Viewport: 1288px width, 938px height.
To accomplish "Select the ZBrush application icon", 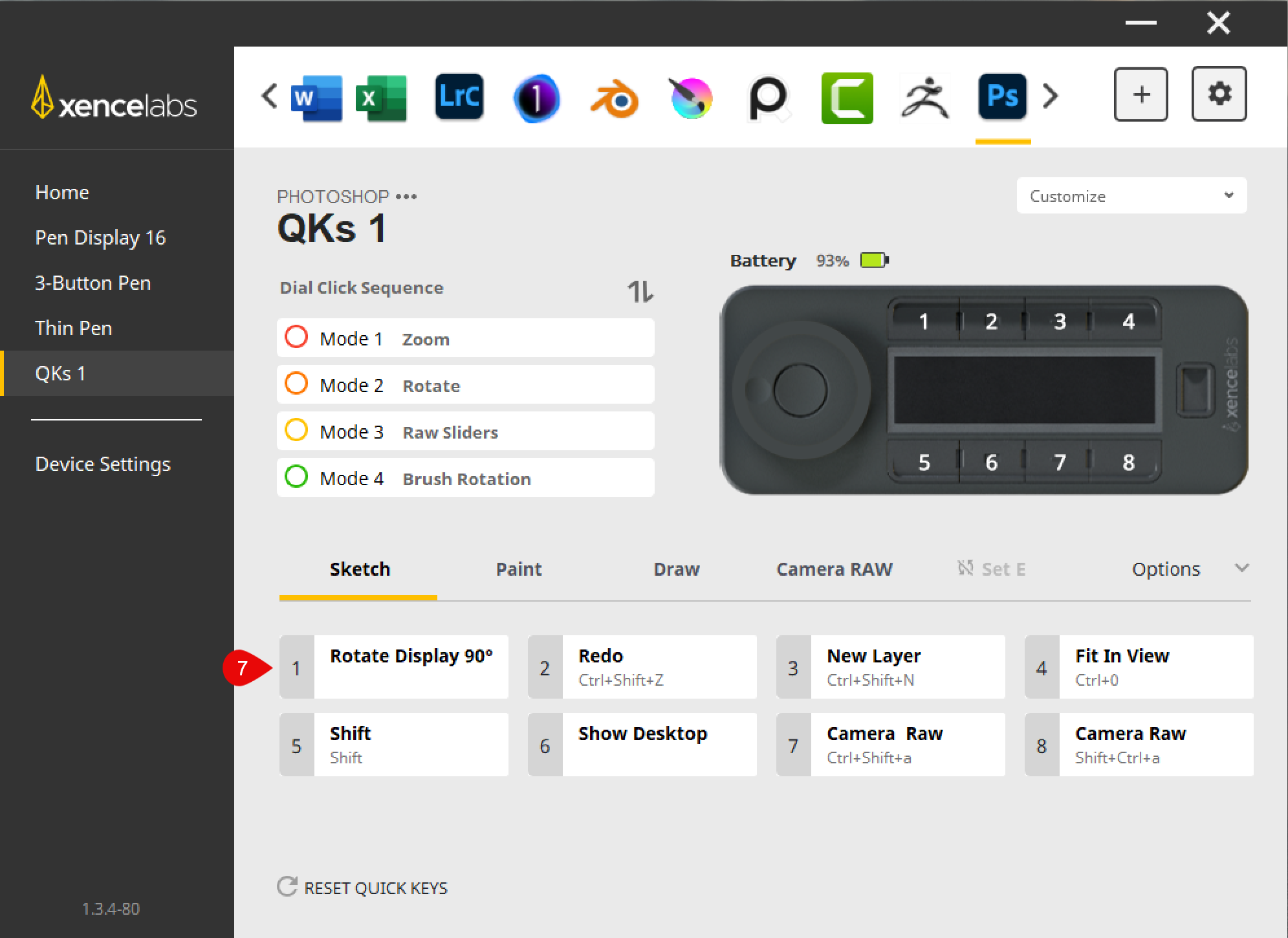I will point(924,98).
